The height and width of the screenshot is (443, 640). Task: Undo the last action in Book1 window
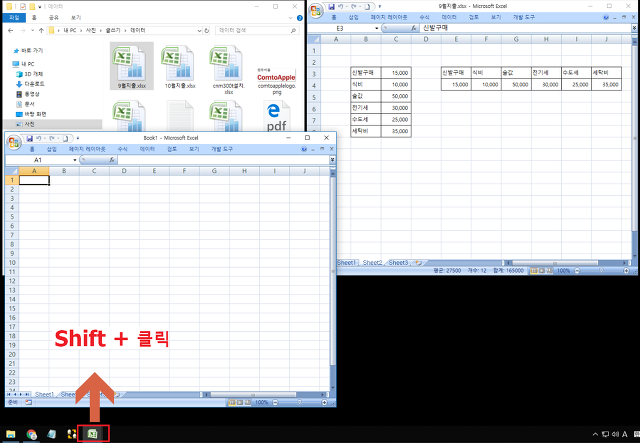pos(39,138)
